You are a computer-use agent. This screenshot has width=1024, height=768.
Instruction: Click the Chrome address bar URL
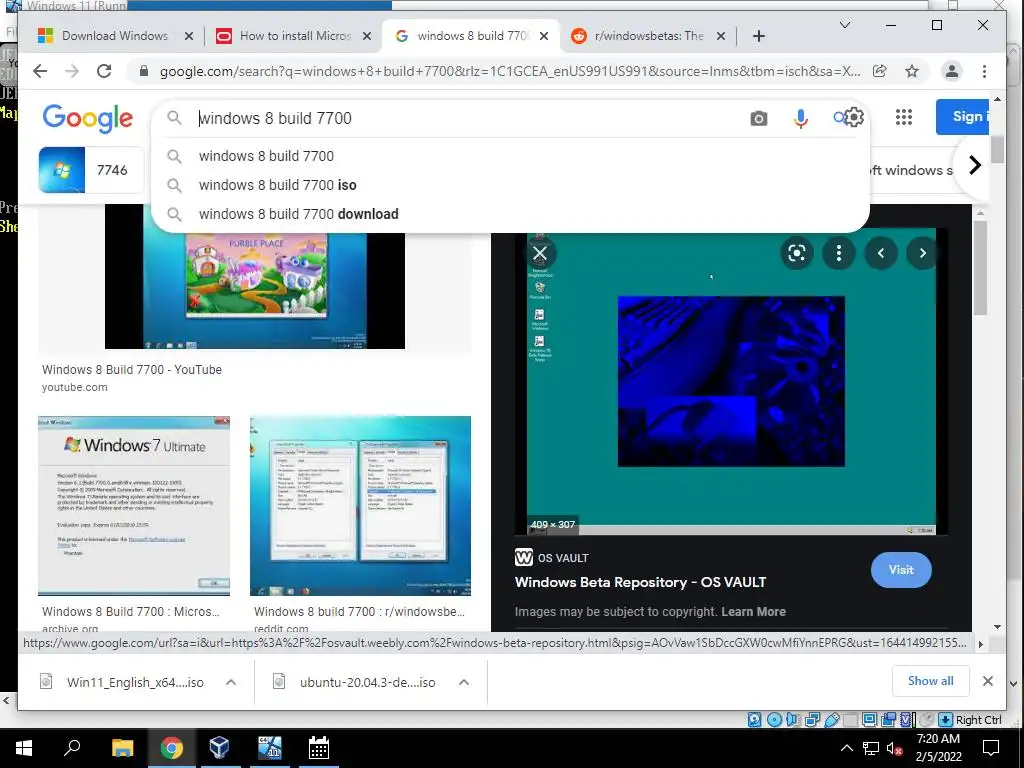pos(509,71)
